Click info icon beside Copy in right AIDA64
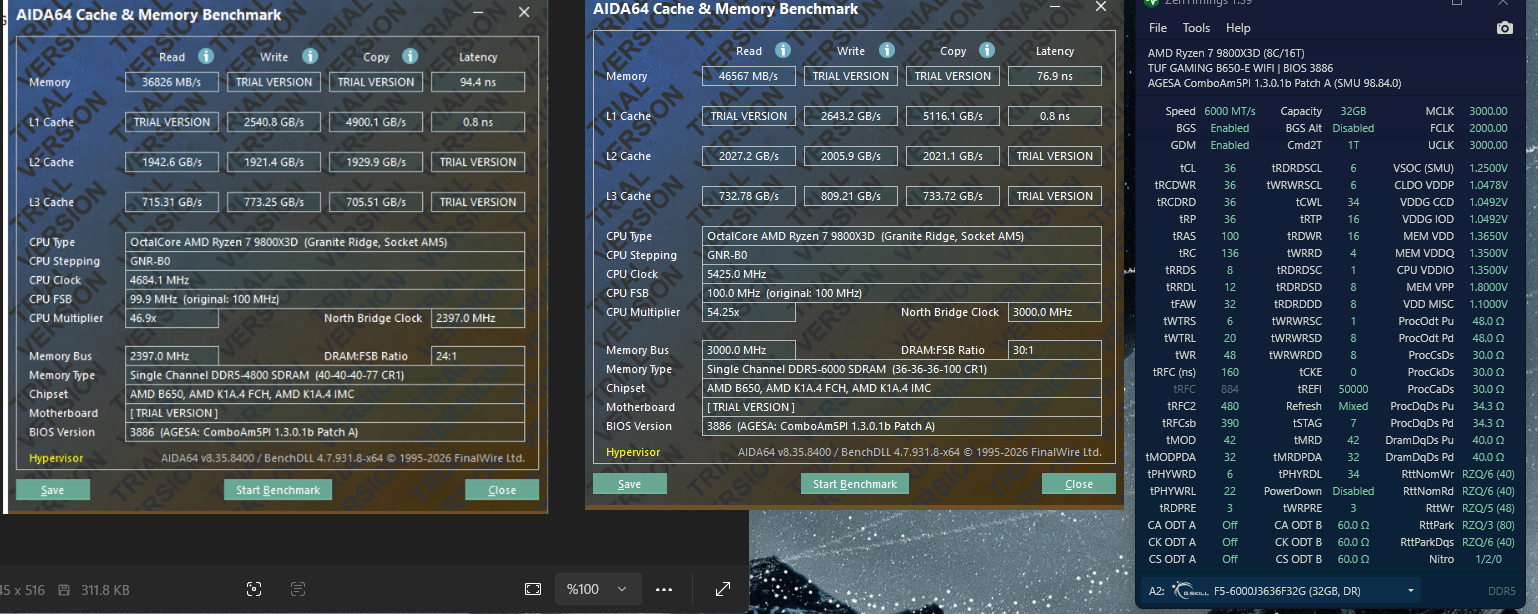The height and width of the screenshot is (614, 1538). pos(987,51)
